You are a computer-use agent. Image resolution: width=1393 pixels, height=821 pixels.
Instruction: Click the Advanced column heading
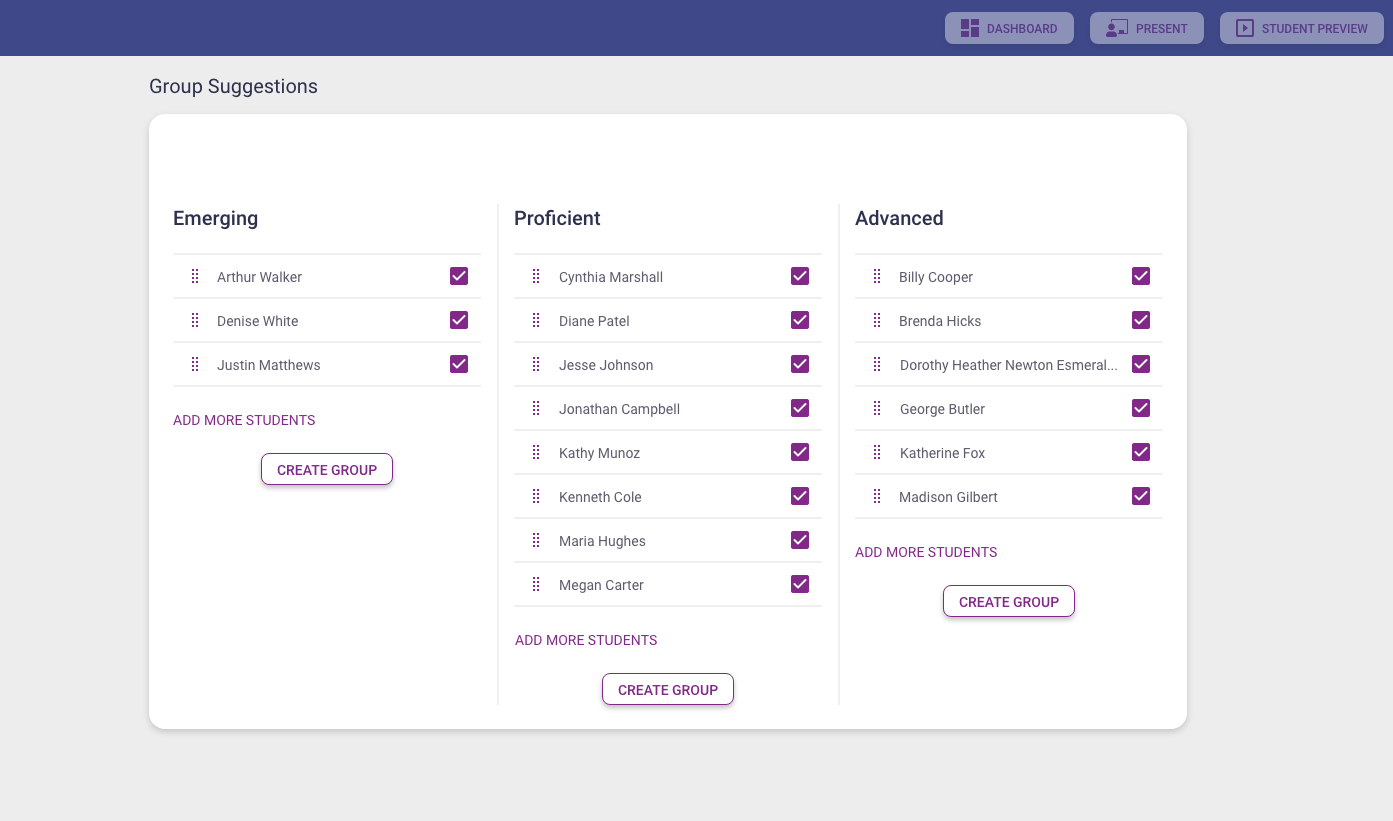click(899, 218)
